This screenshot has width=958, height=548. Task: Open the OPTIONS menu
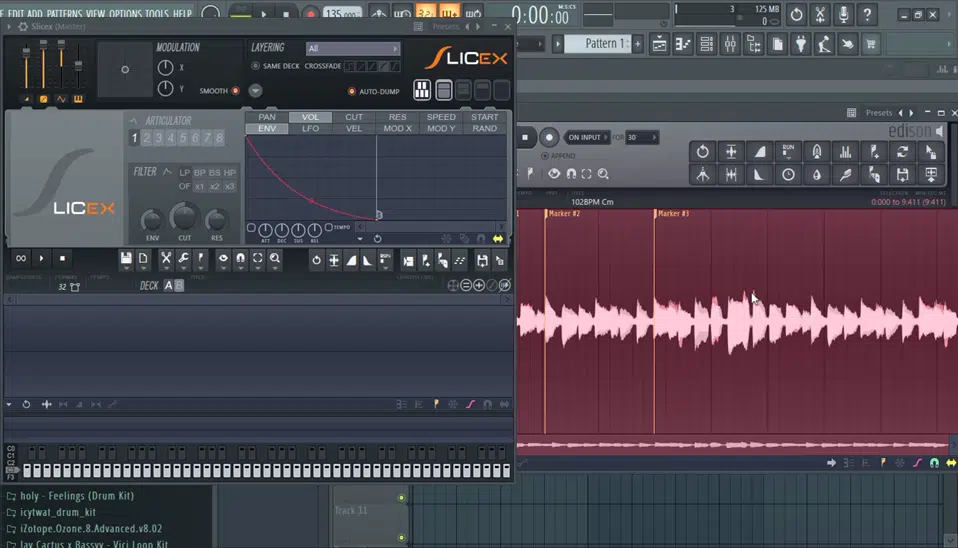click(125, 13)
